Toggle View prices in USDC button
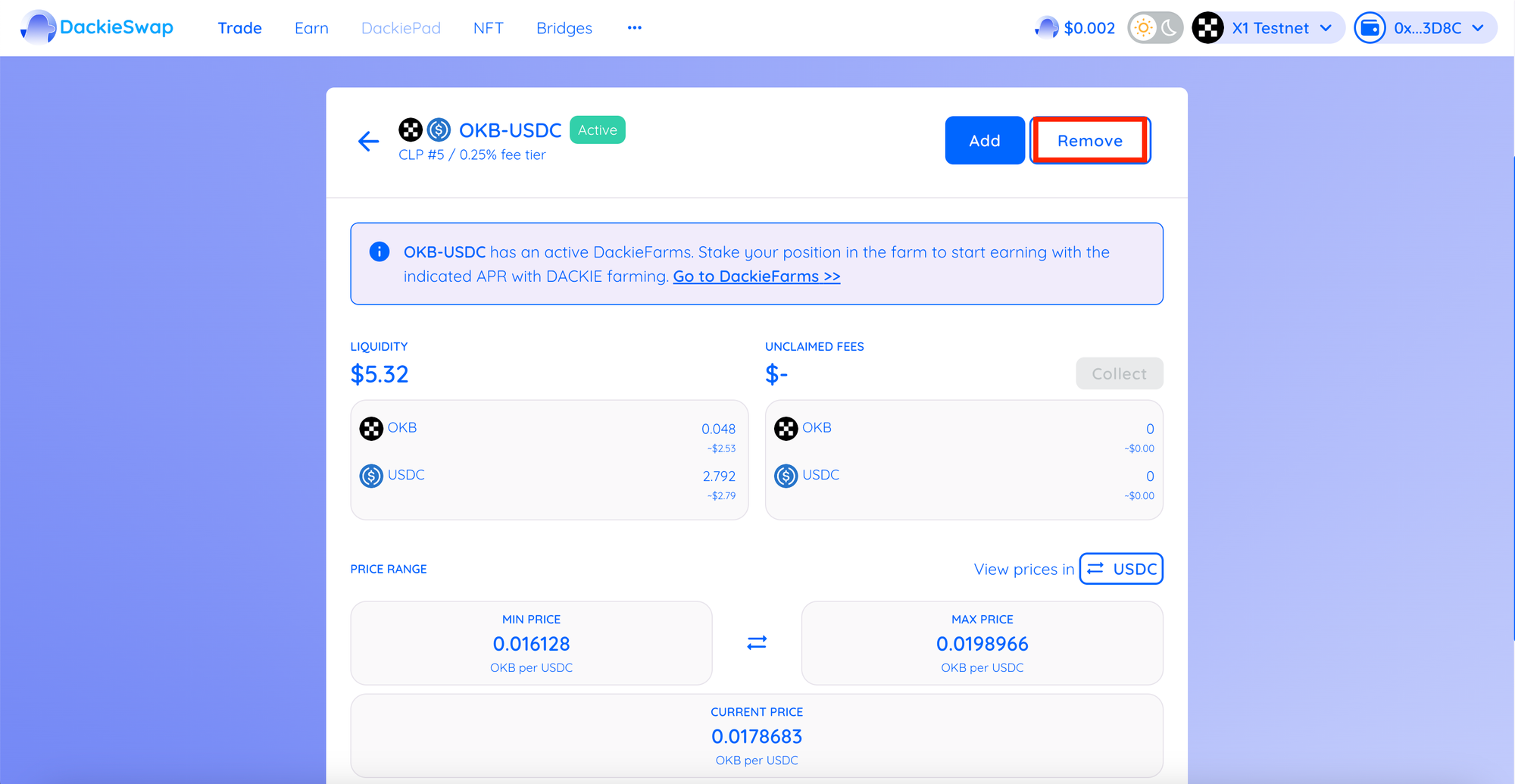The width and height of the screenshot is (1515, 784). click(1121, 569)
